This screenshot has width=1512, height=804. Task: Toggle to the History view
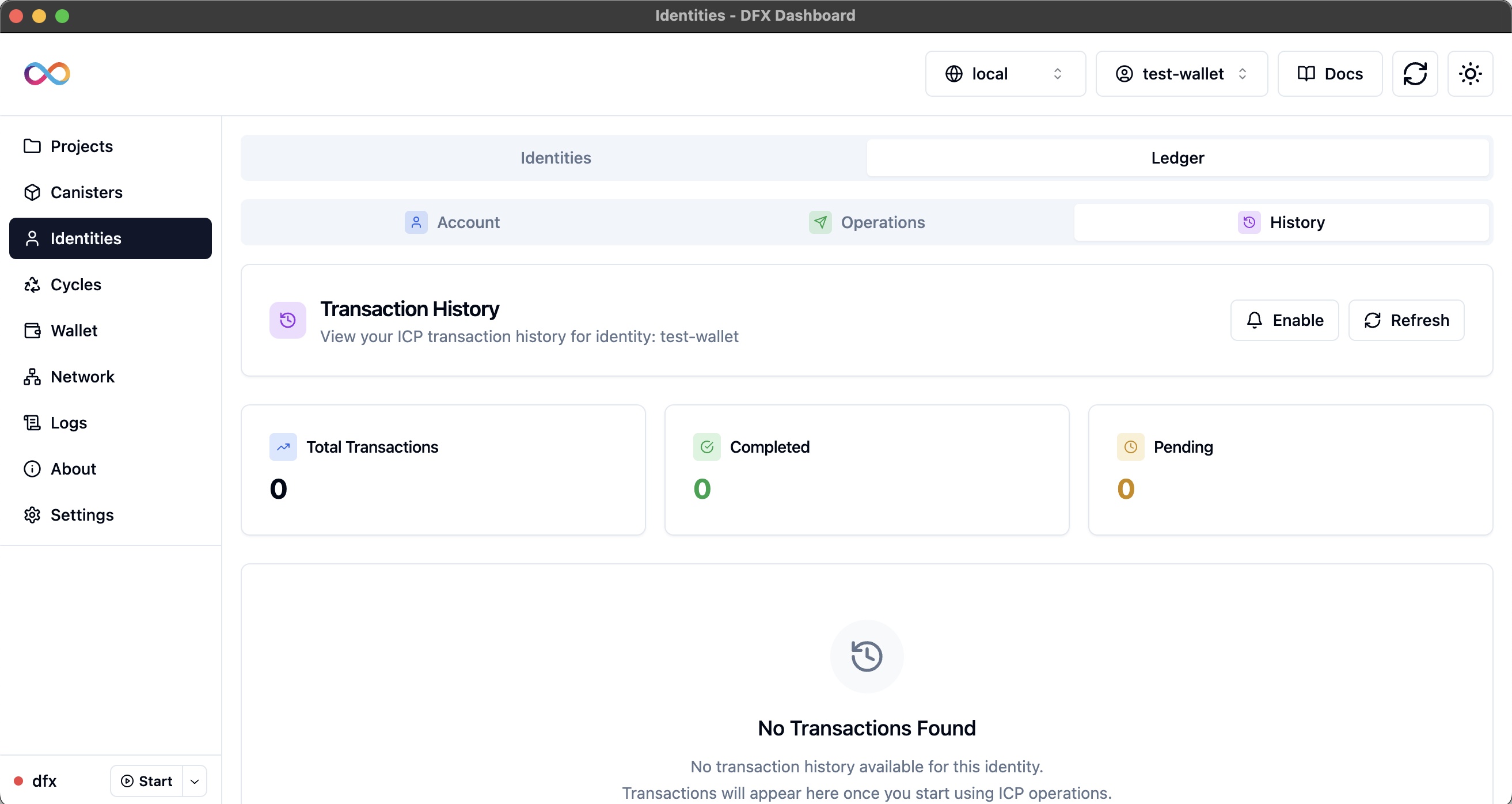click(1282, 222)
